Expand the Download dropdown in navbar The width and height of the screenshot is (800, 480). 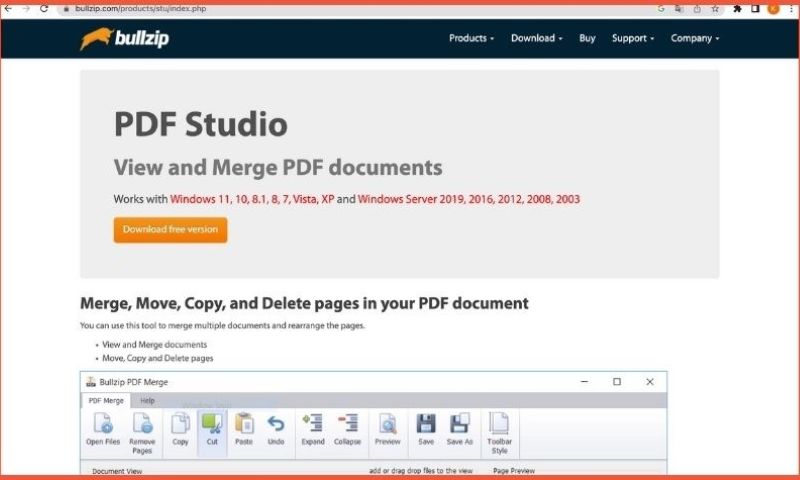point(537,38)
